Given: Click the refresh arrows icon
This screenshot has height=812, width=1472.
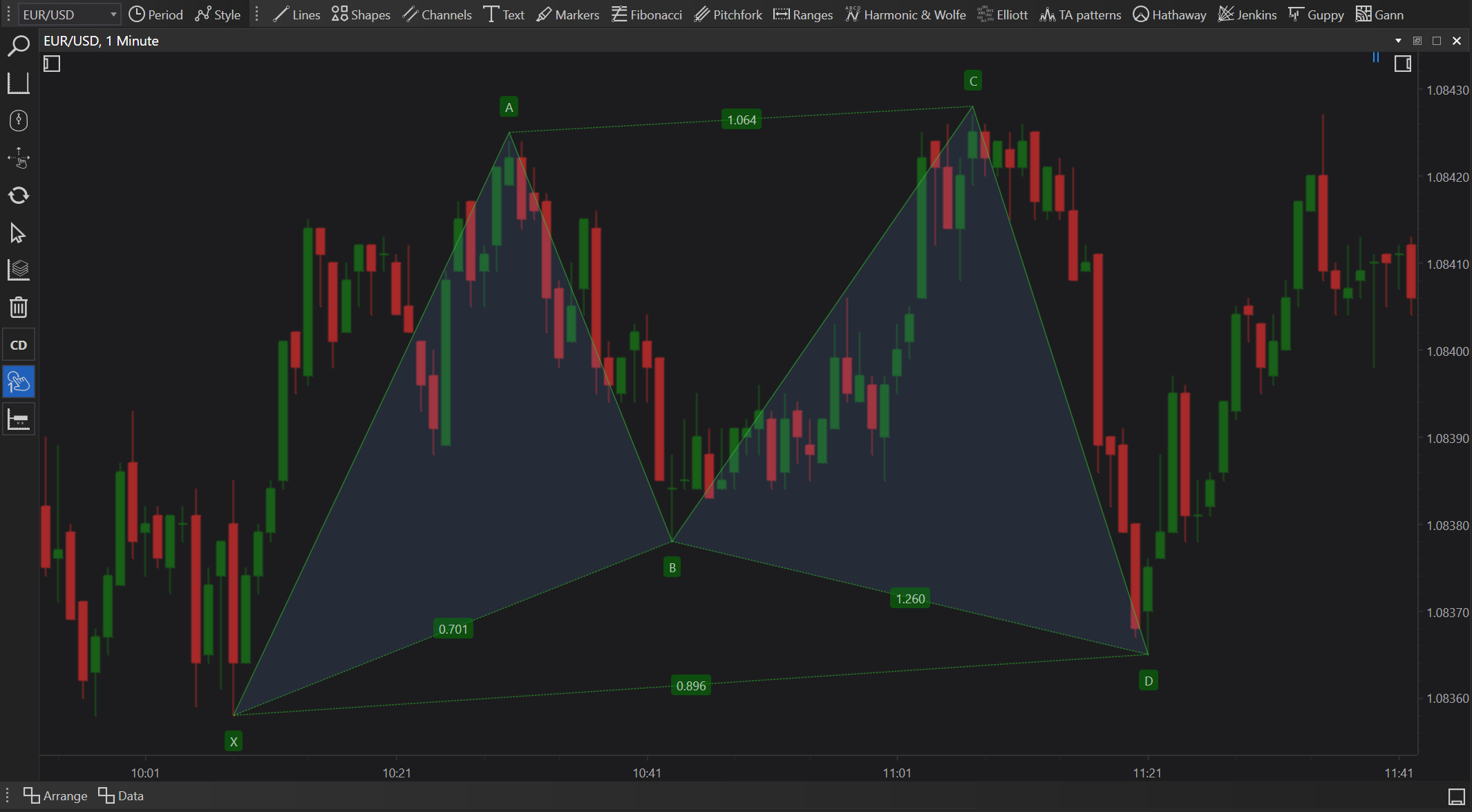Looking at the screenshot, I should 19,196.
